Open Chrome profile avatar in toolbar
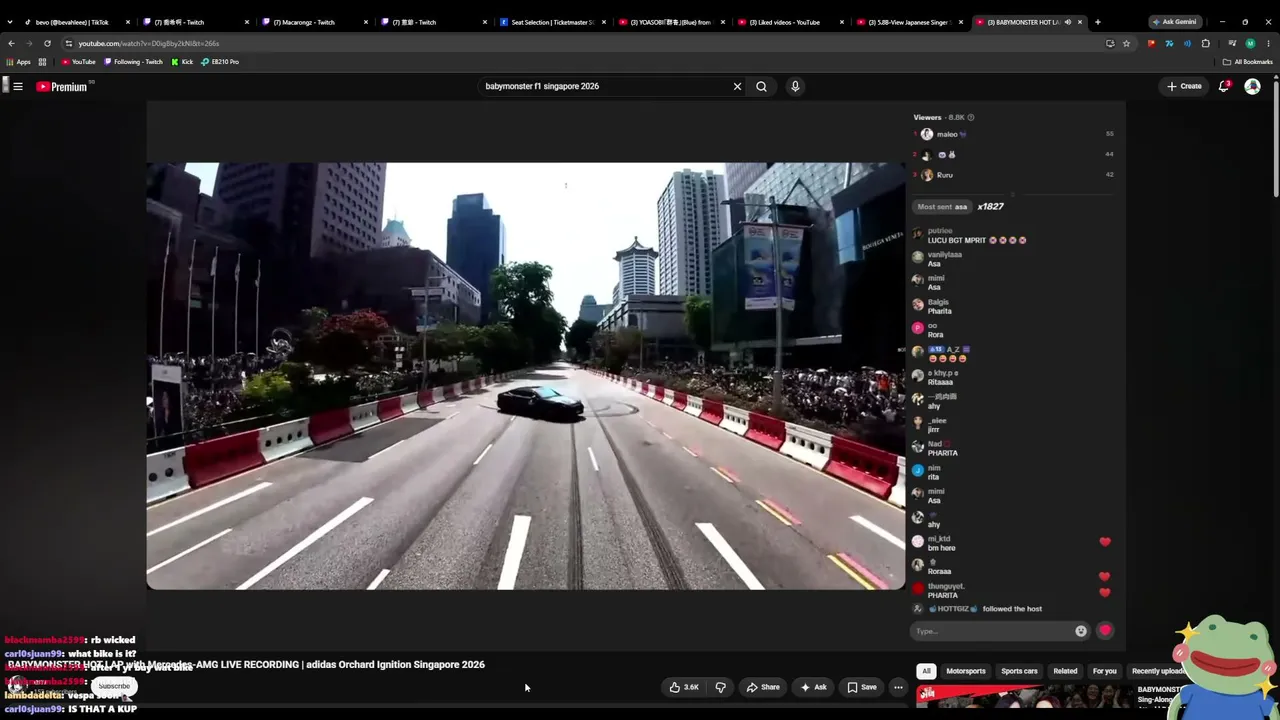Viewport: 1280px width, 720px height. click(x=1250, y=43)
